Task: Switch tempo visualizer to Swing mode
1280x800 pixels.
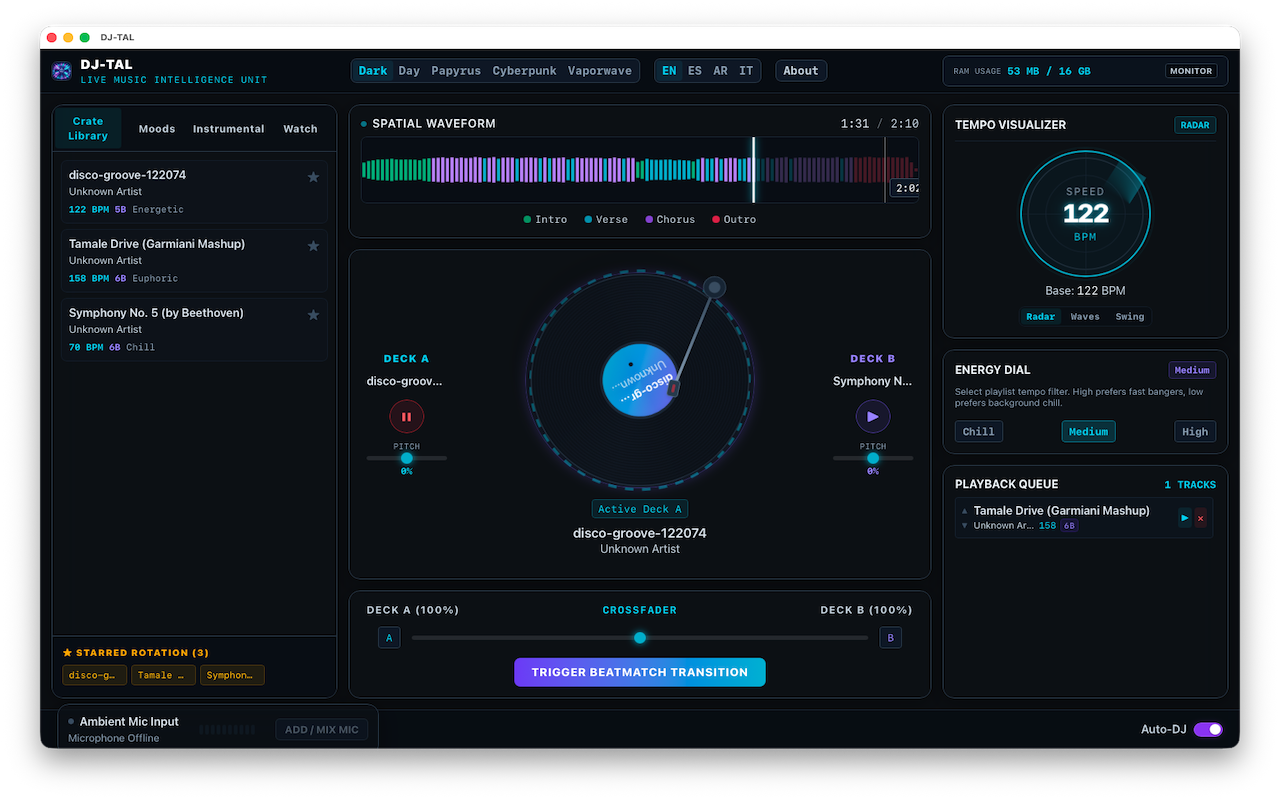Action: tap(1130, 316)
